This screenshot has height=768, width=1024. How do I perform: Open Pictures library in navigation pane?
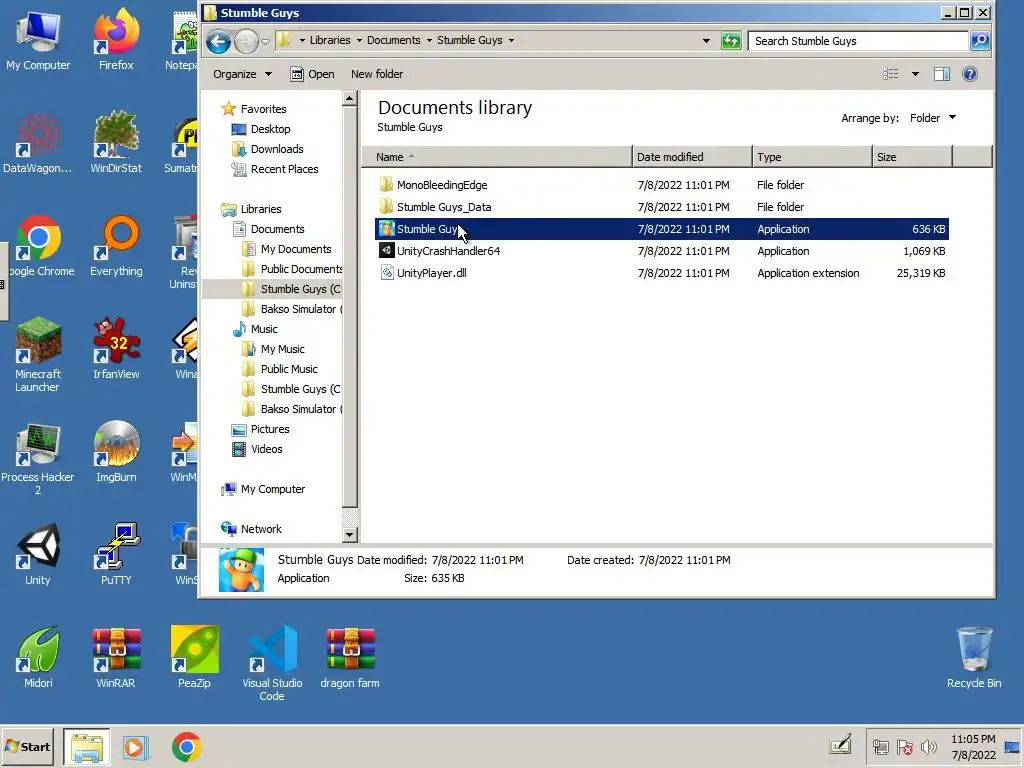(261, 429)
